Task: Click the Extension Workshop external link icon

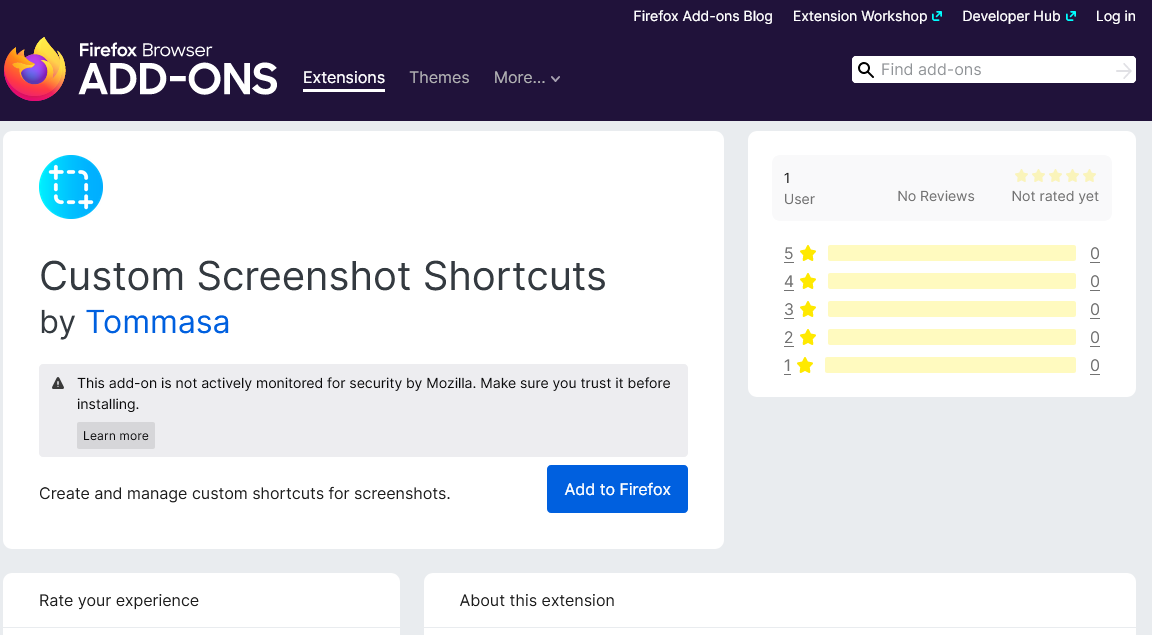Action: point(937,16)
